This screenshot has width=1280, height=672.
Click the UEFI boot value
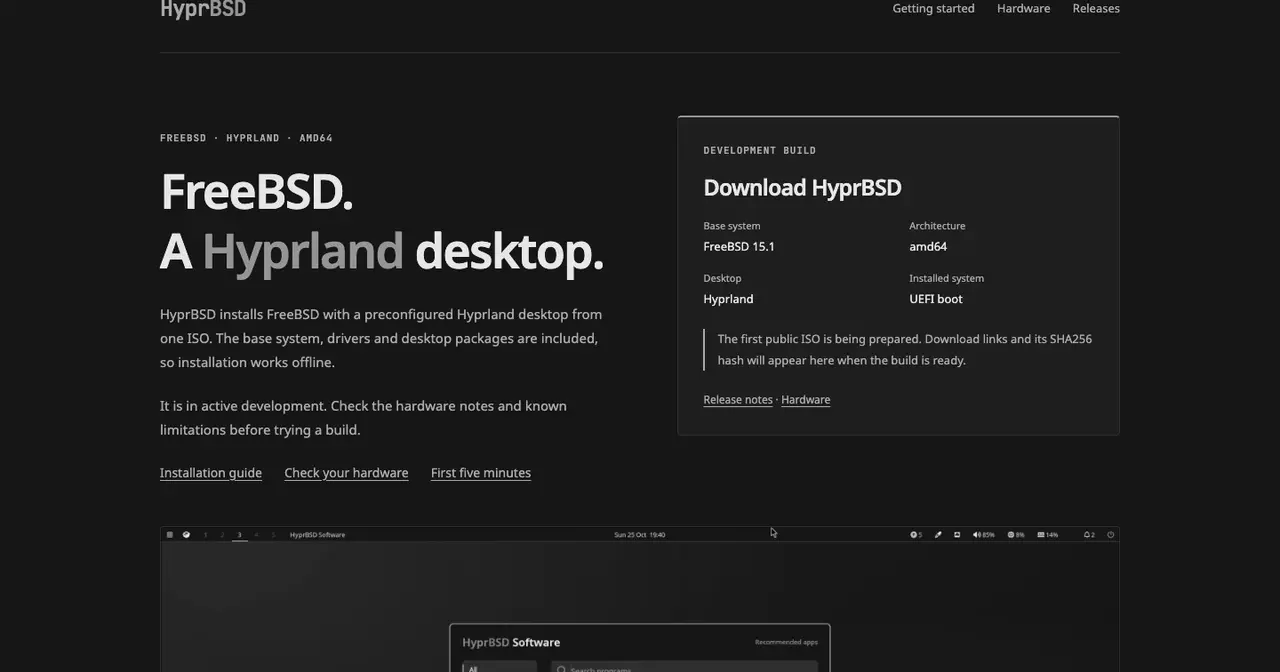(936, 299)
